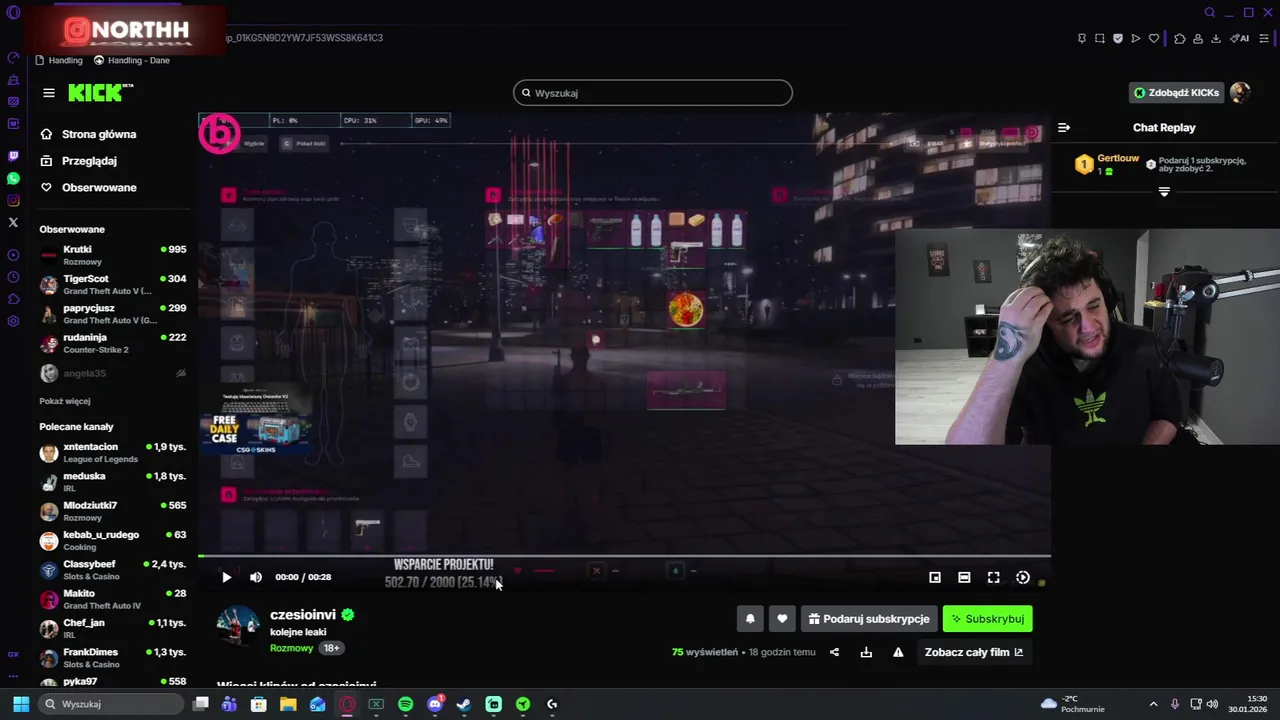Open meduska recommended channel
The width and height of the screenshot is (1280, 720).
(x=113, y=482)
